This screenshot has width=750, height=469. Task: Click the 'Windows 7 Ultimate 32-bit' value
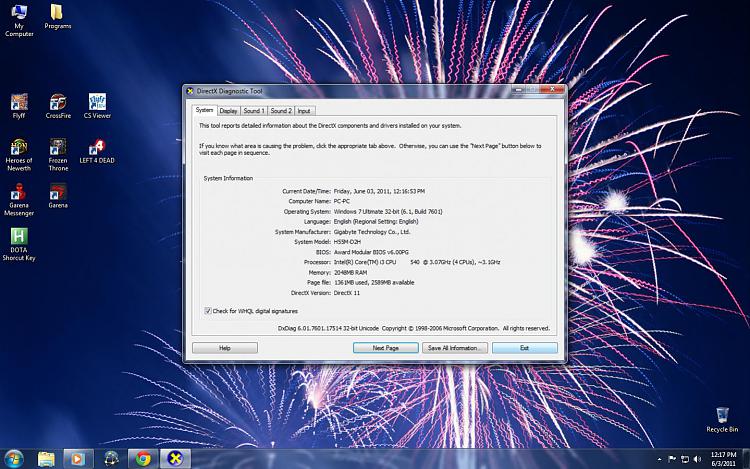point(388,211)
